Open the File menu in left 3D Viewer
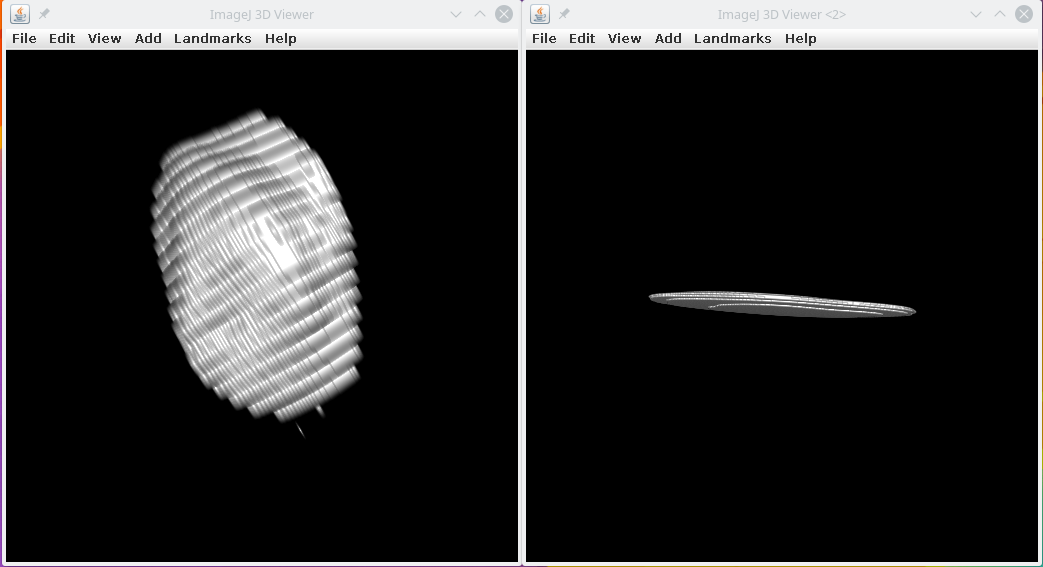This screenshot has width=1043, height=567. 24,38
